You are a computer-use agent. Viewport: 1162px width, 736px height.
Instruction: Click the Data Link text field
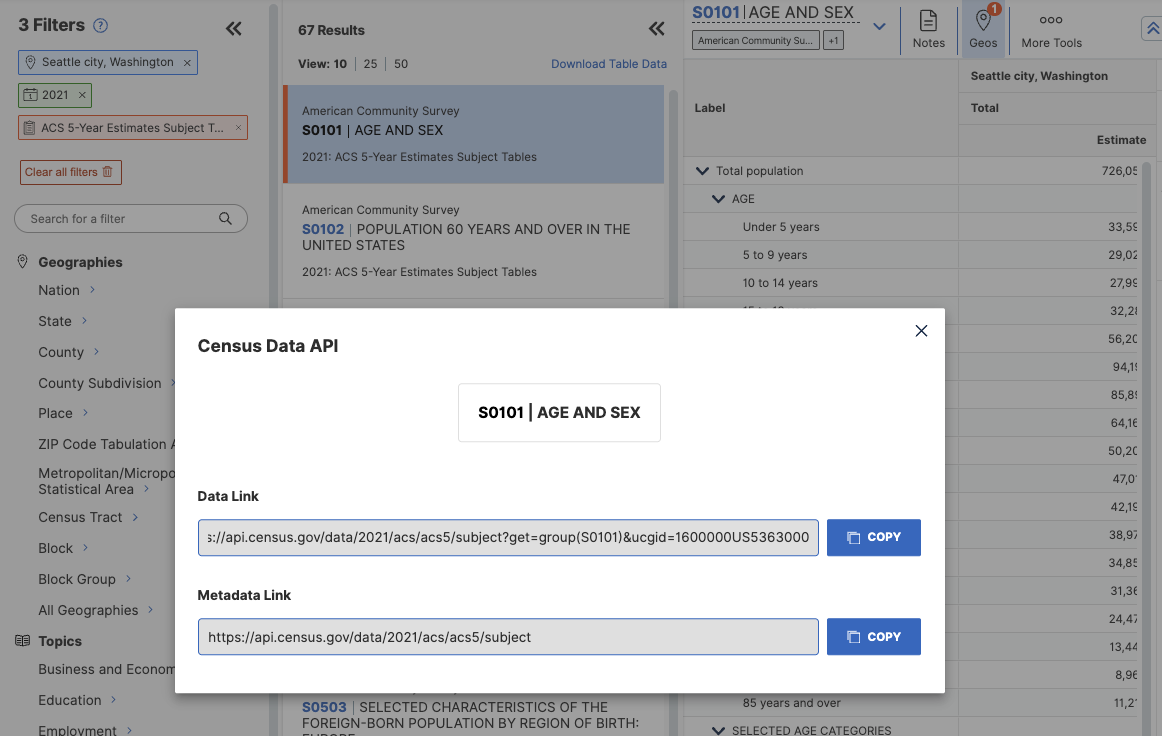tap(508, 537)
